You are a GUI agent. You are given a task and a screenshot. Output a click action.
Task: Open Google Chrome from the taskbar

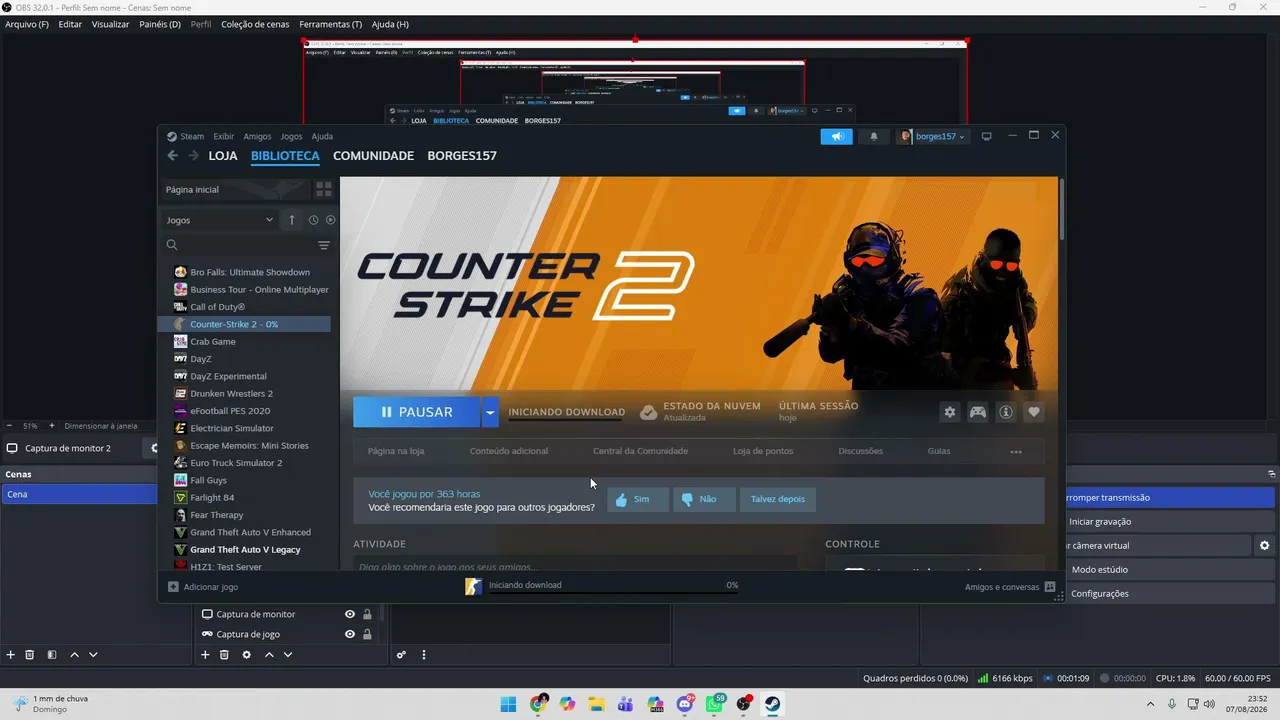click(x=538, y=704)
